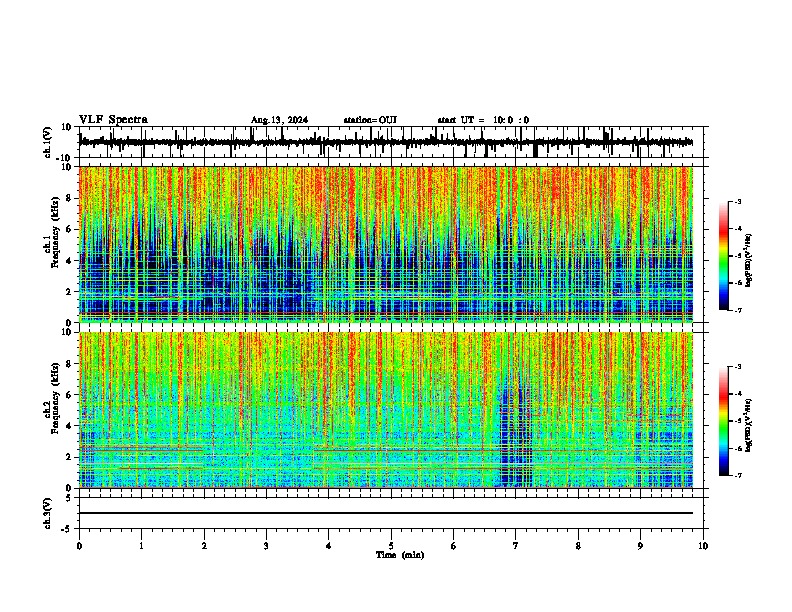792x612 pixels.
Task: Click the "6" tick on the time axis
Action: (454, 546)
